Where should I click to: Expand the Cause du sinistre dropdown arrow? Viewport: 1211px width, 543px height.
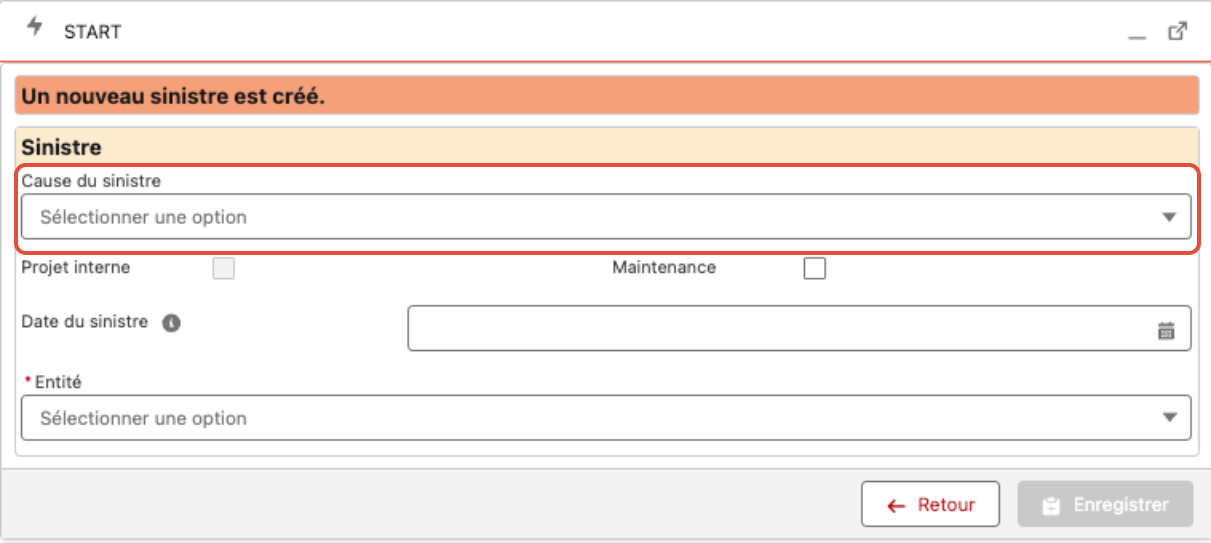point(1169,217)
